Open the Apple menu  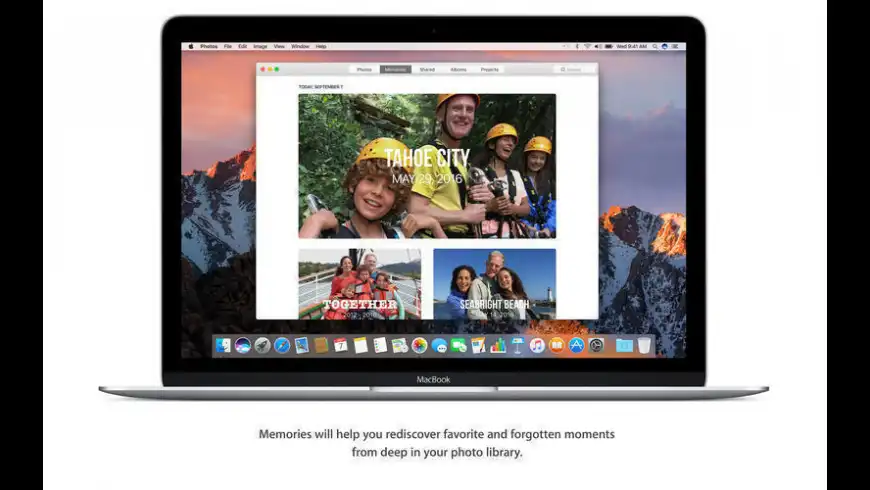pyautogui.click(x=191, y=47)
